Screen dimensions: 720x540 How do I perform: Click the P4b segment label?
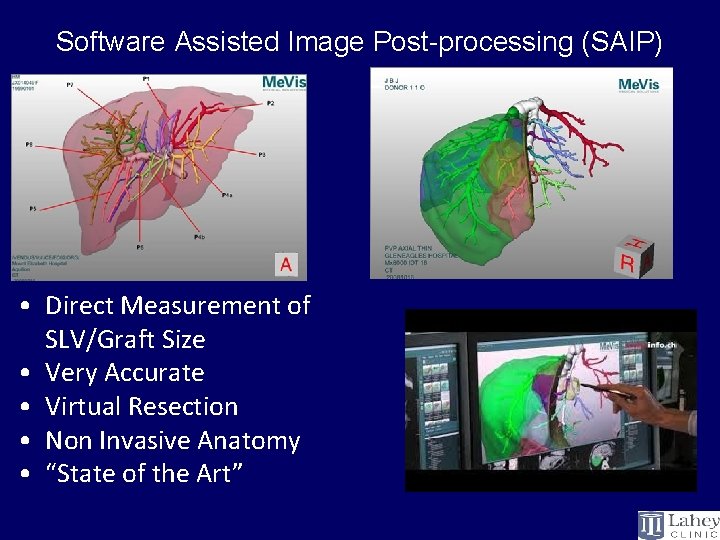(199, 237)
